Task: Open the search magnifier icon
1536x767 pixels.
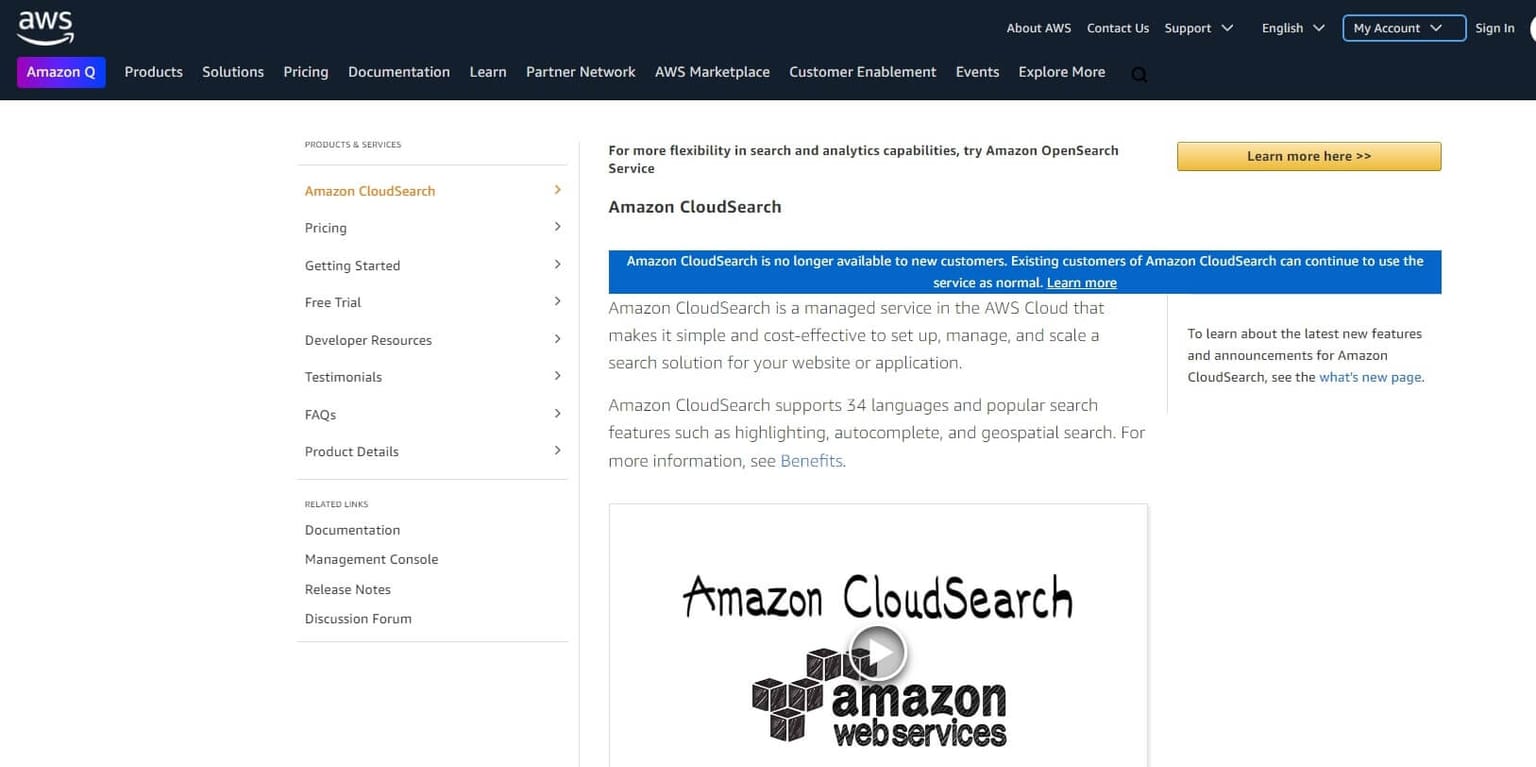Action: pyautogui.click(x=1139, y=73)
